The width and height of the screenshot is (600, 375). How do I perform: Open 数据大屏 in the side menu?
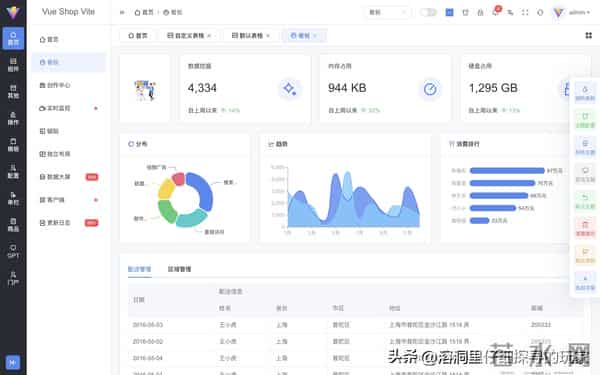68,177
